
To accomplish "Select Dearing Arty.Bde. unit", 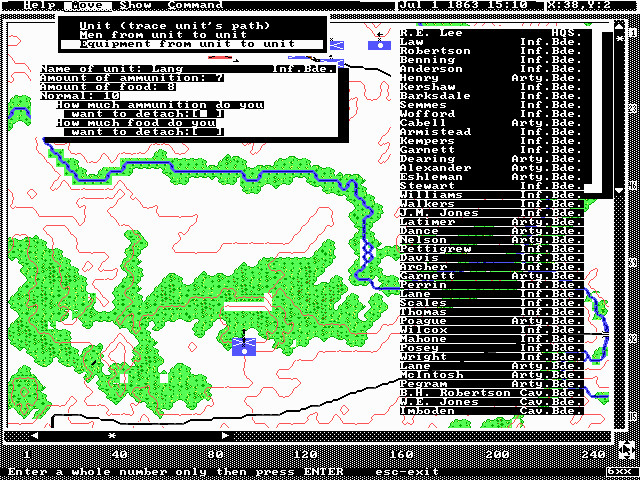I will click(491, 158).
